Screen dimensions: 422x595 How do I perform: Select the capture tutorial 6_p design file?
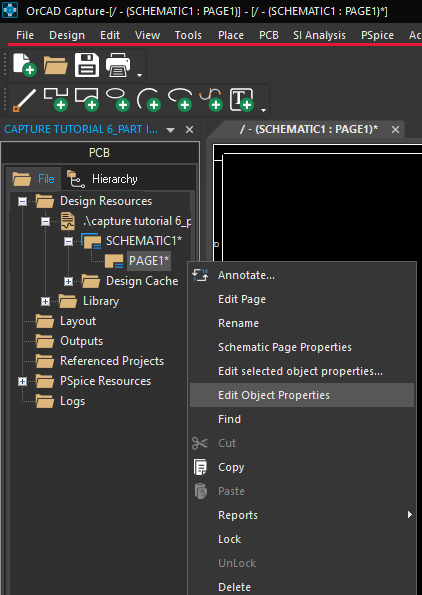[x=137, y=221]
